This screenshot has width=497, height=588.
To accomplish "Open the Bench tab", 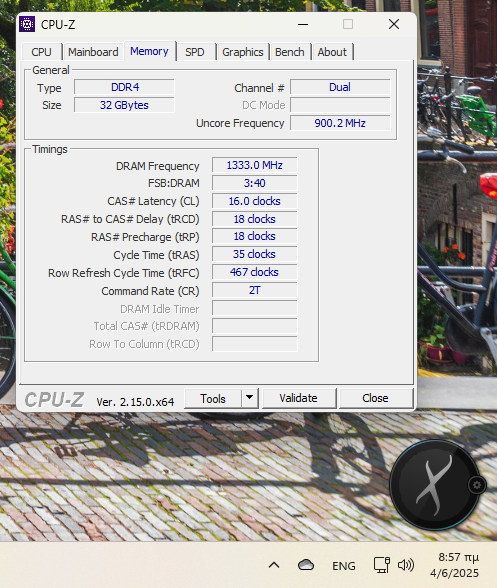I will 290,52.
